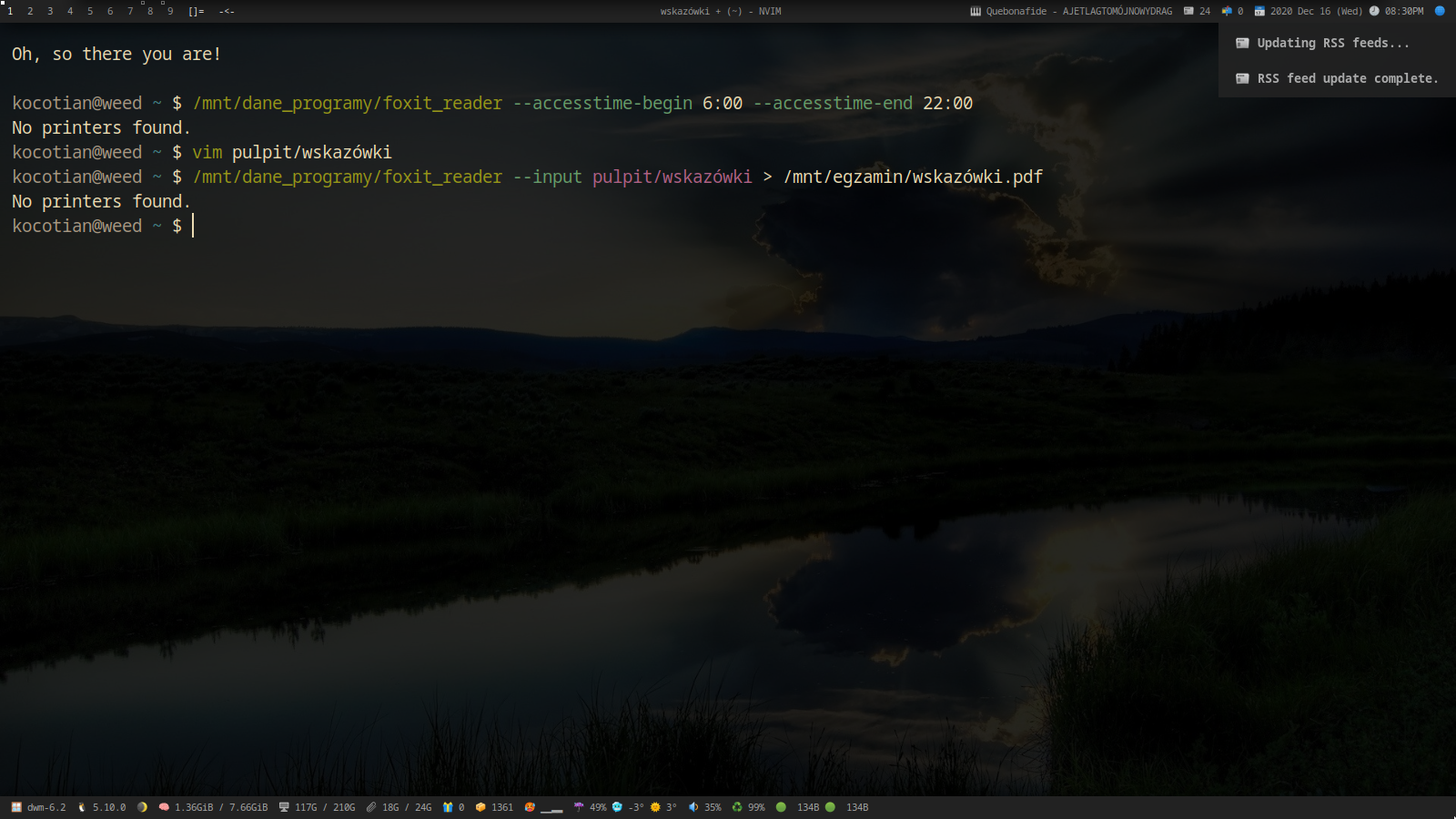
Task: Switch to dwm workspace tag 2
Action: coord(30,11)
